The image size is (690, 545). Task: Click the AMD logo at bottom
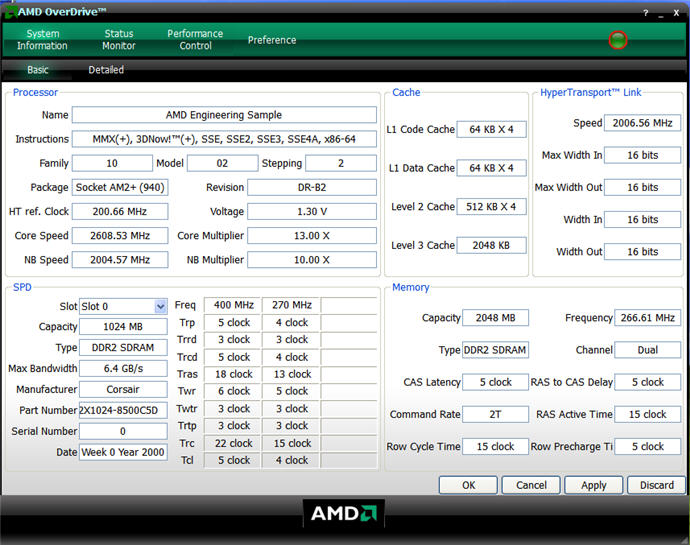point(344,513)
